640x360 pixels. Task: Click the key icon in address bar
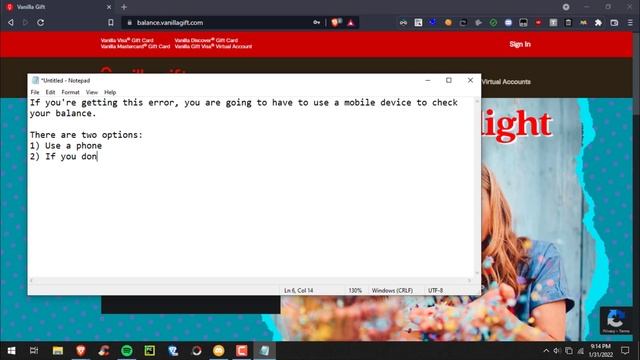tap(316, 22)
